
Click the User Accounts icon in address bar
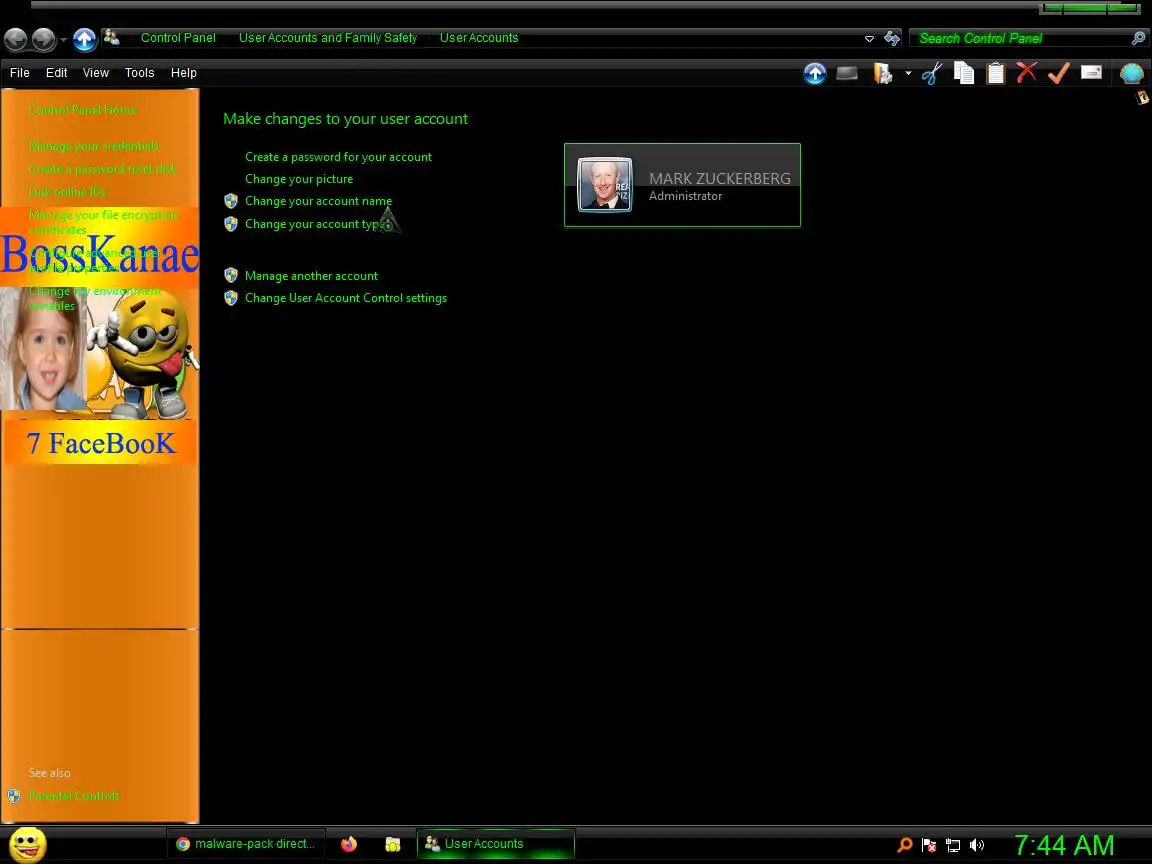(112, 37)
